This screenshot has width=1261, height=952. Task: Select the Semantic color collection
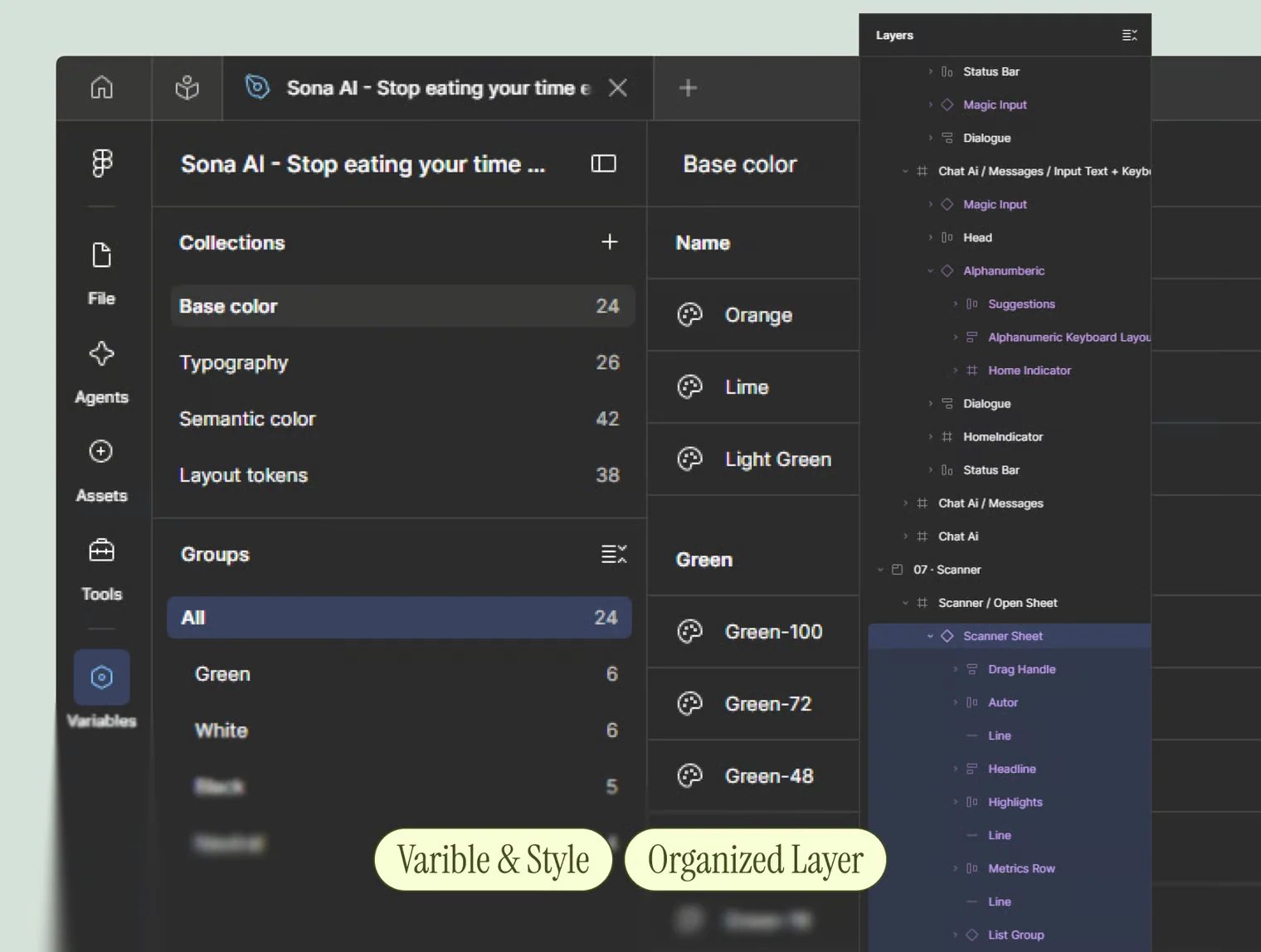click(402, 419)
